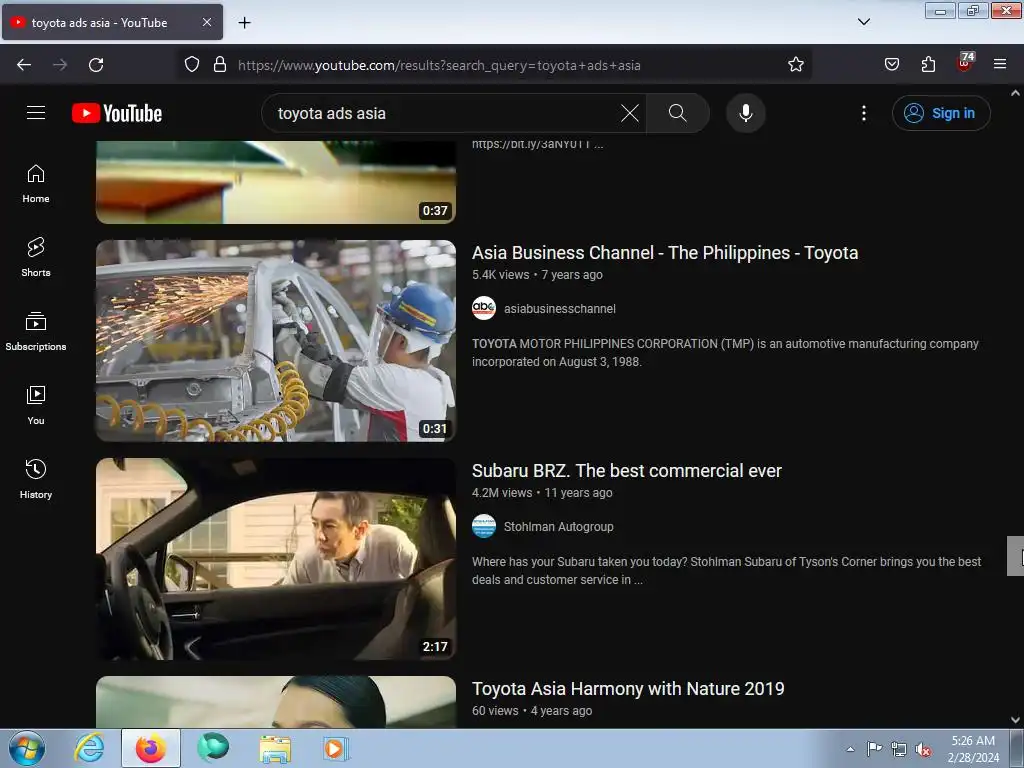Open the network tray icon
The height and width of the screenshot is (768, 1024).
899,750
